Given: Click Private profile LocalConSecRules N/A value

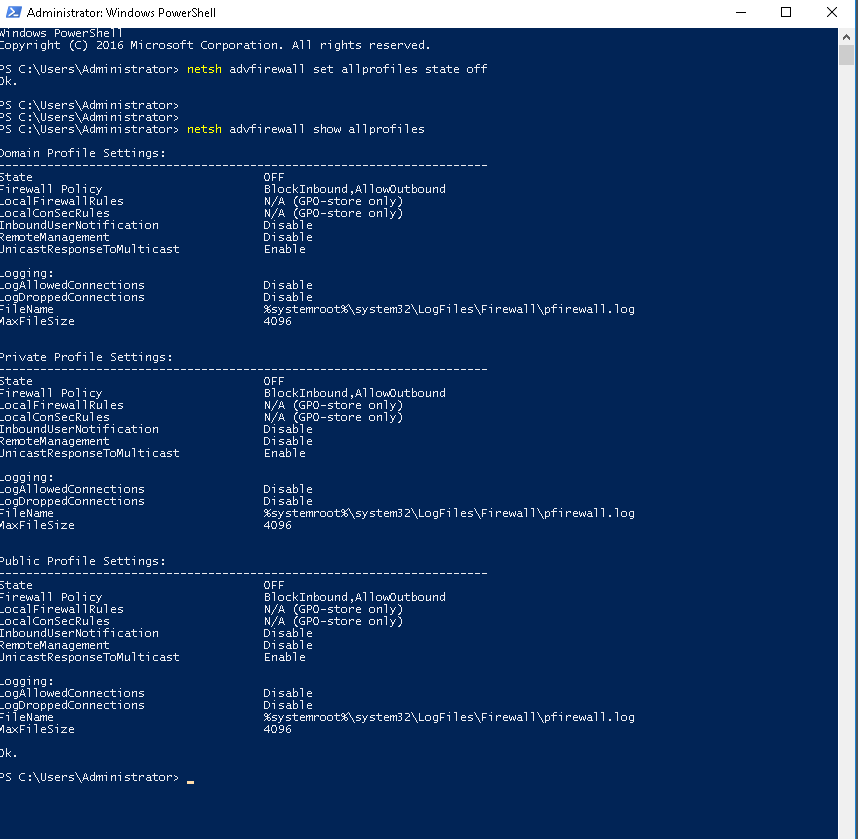Looking at the screenshot, I should pos(333,418).
